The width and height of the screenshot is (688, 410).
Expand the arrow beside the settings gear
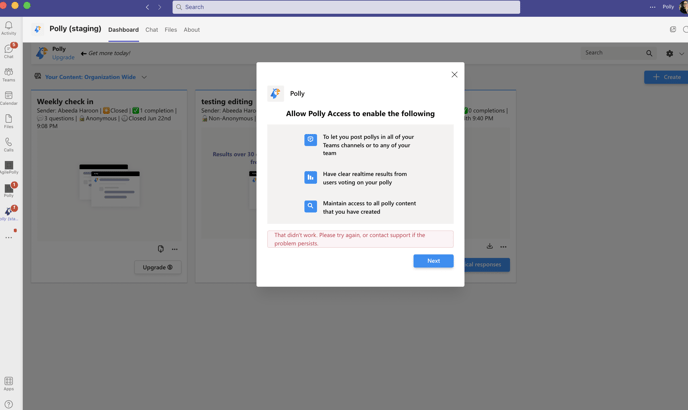point(681,54)
